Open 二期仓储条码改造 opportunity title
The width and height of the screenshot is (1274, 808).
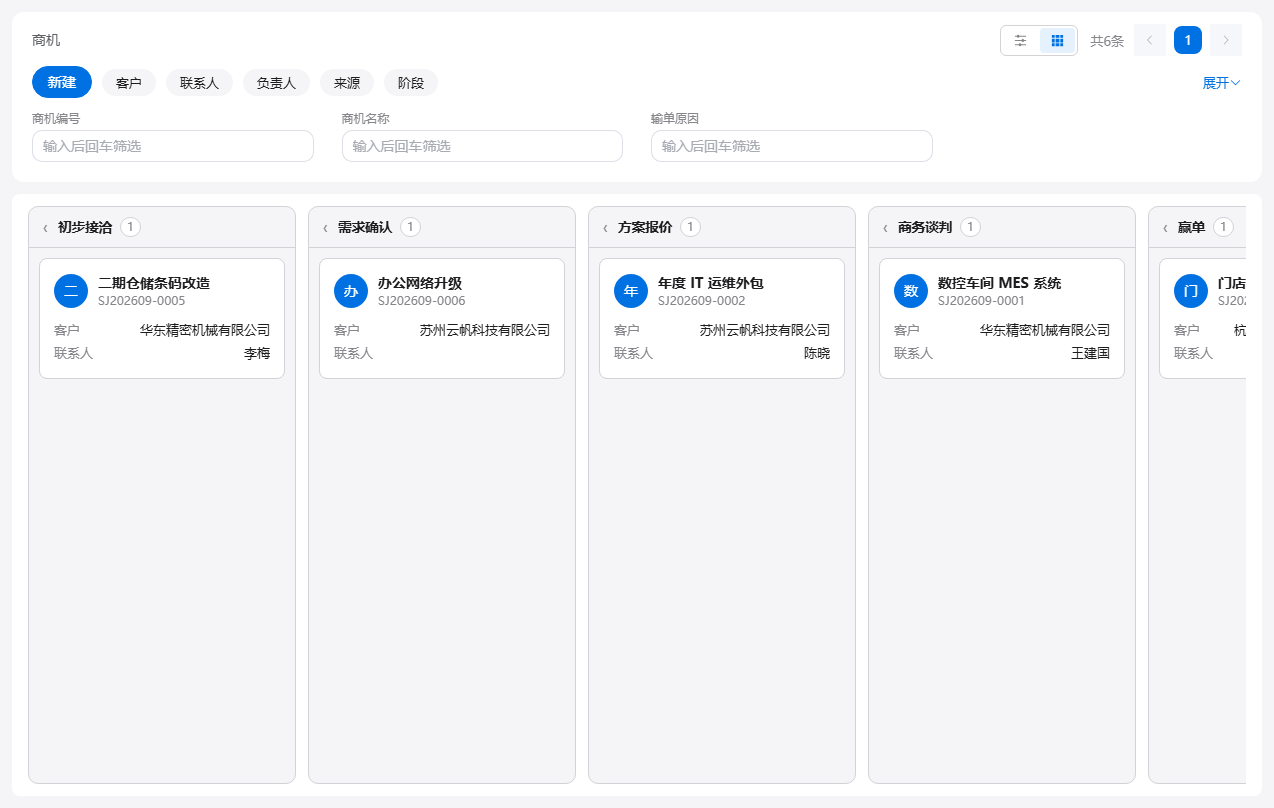click(154, 283)
